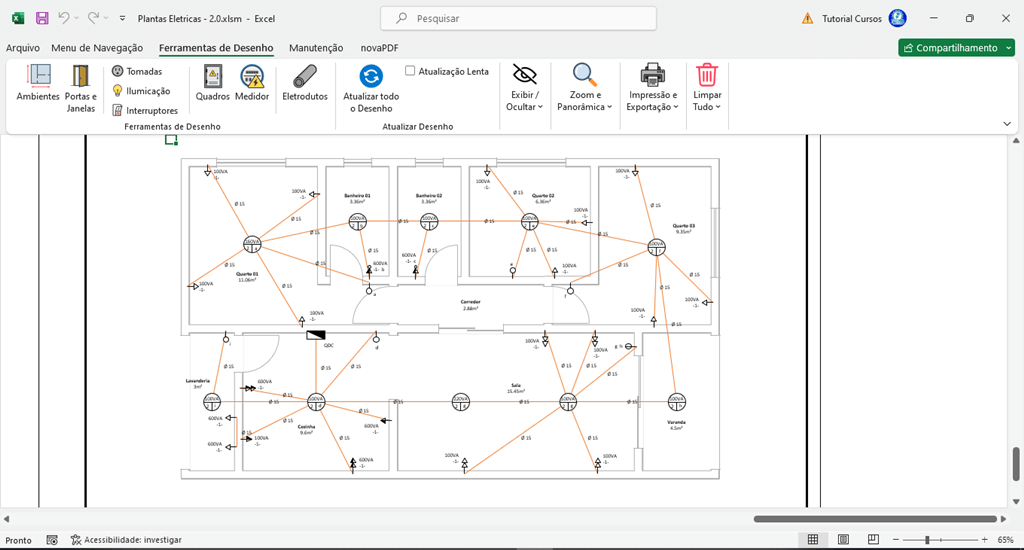Redo the last action

coord(93,18)
